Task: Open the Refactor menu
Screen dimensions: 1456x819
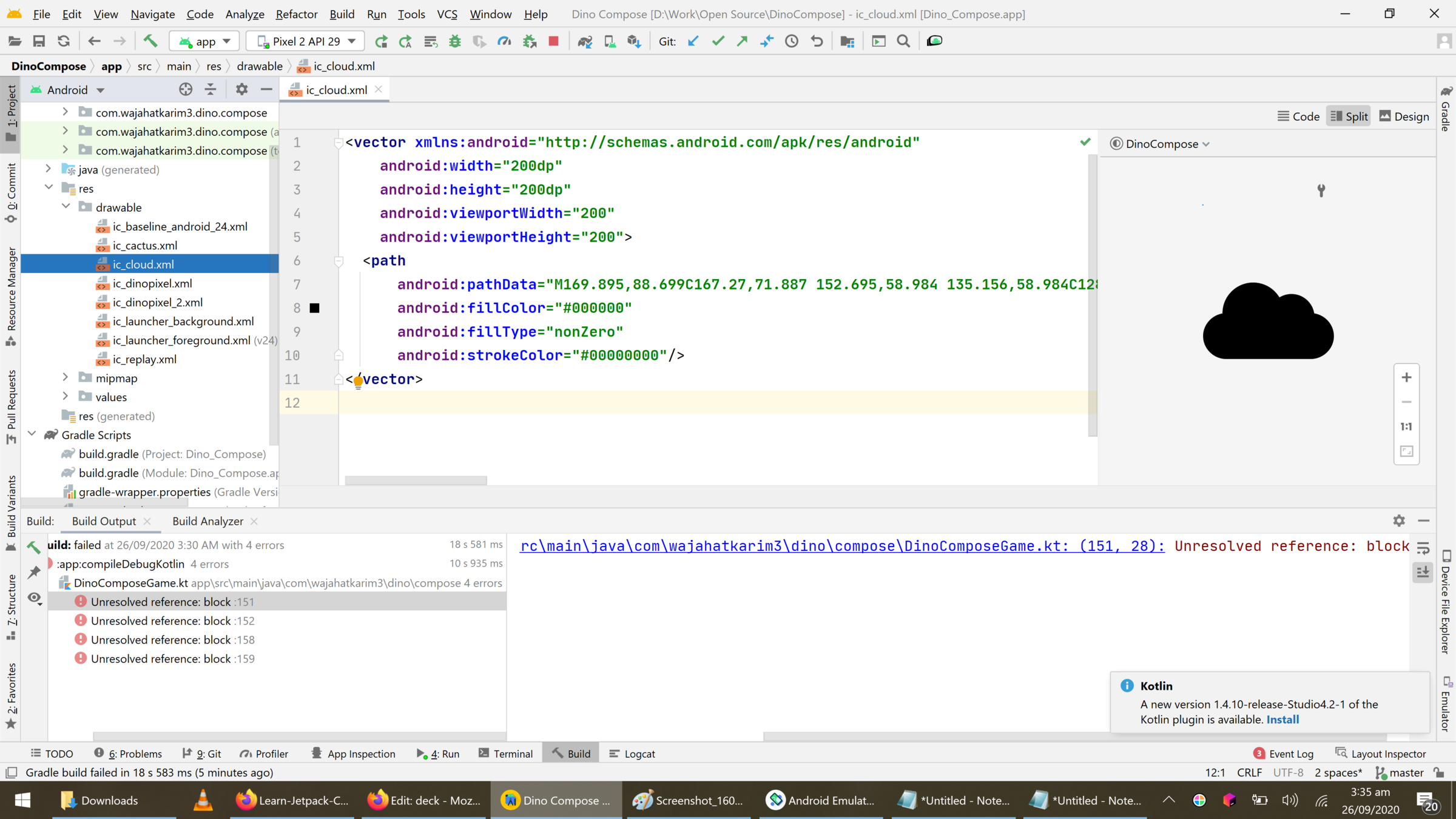Action: click(x=296, y=13)
